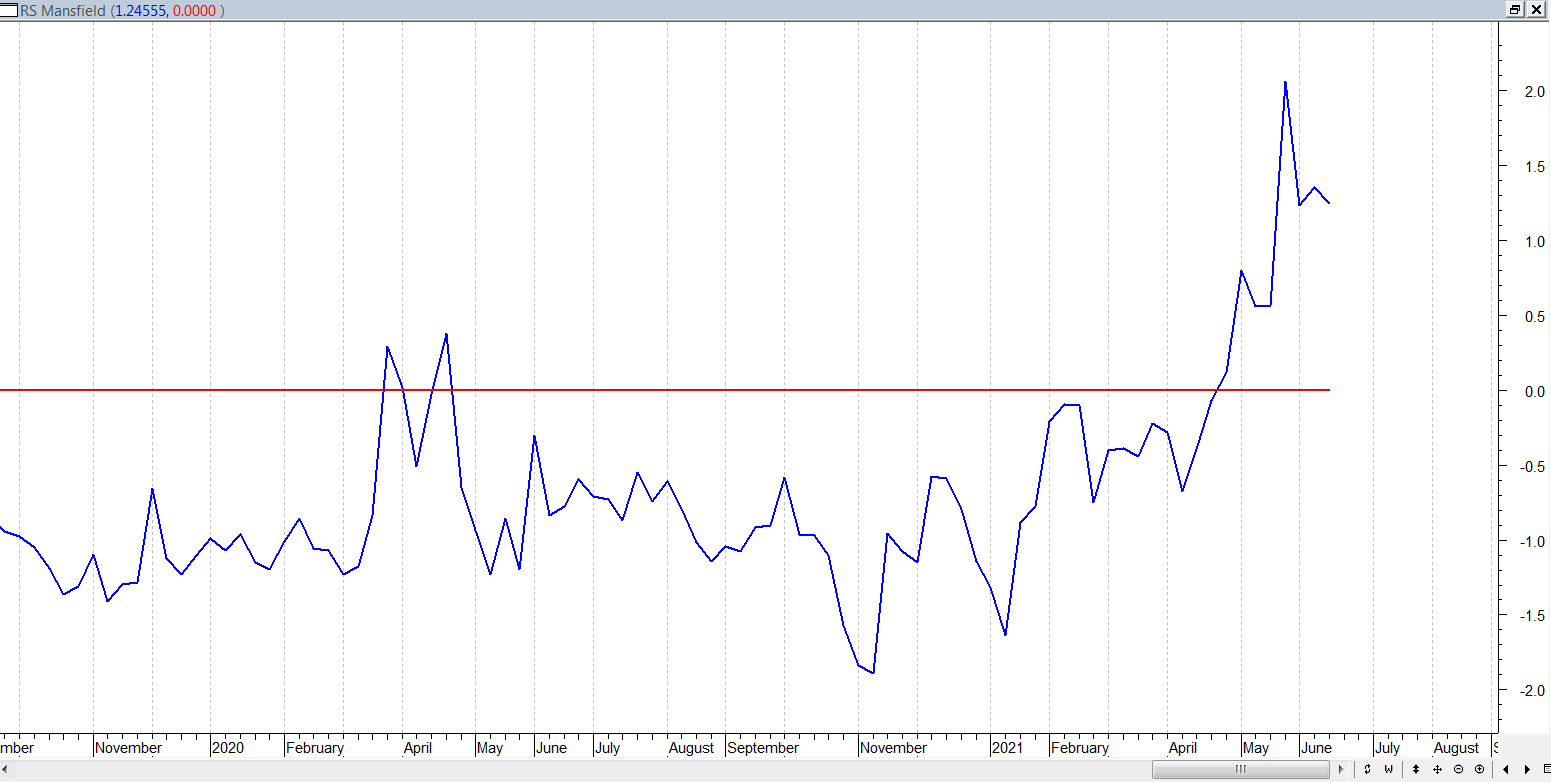Click the zoom out minus icon
The height and width of the screenshot is (782, 1551).
[1458, 769]
